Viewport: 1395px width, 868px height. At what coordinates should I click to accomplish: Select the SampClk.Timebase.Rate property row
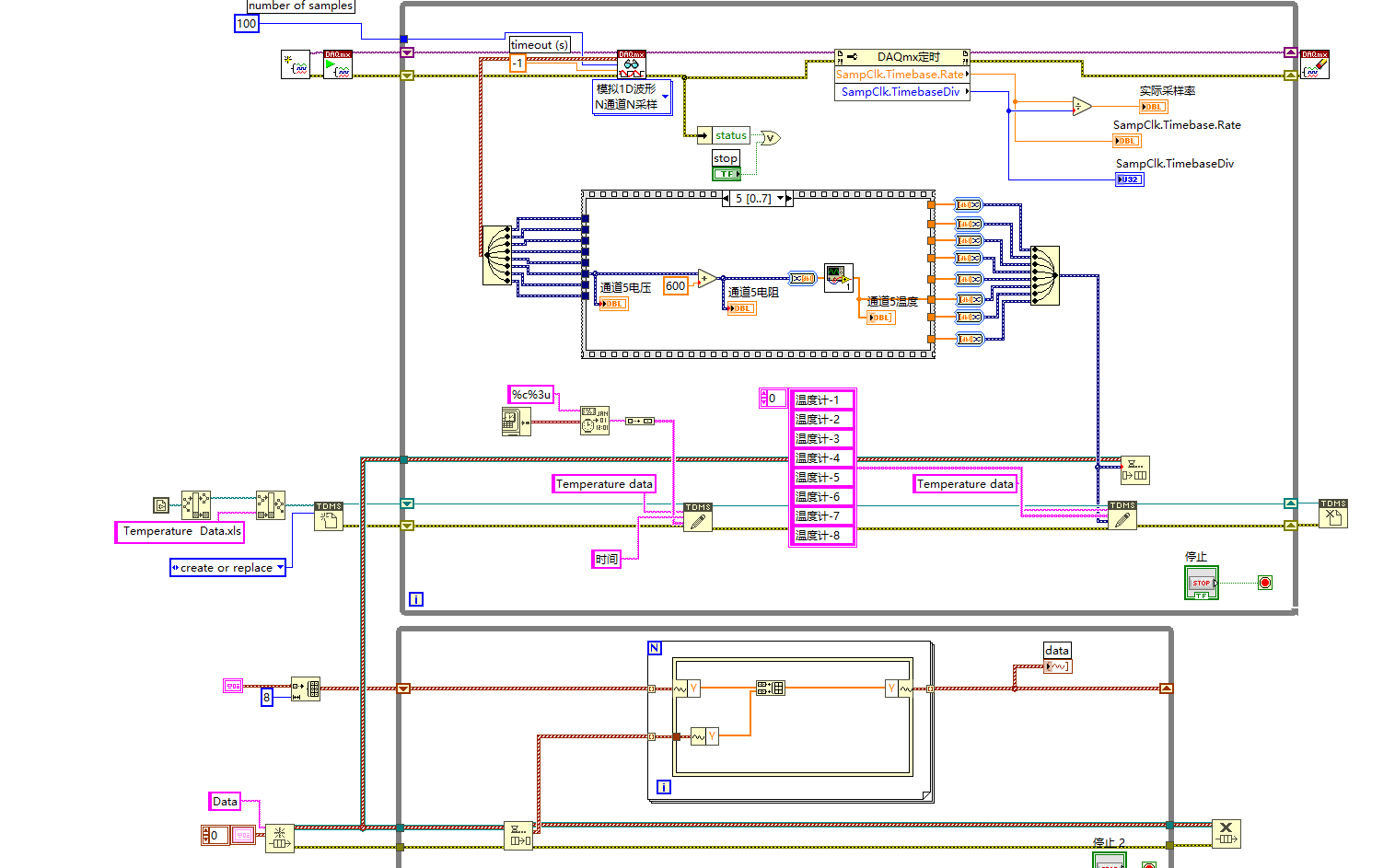click(x=901, y=74)
